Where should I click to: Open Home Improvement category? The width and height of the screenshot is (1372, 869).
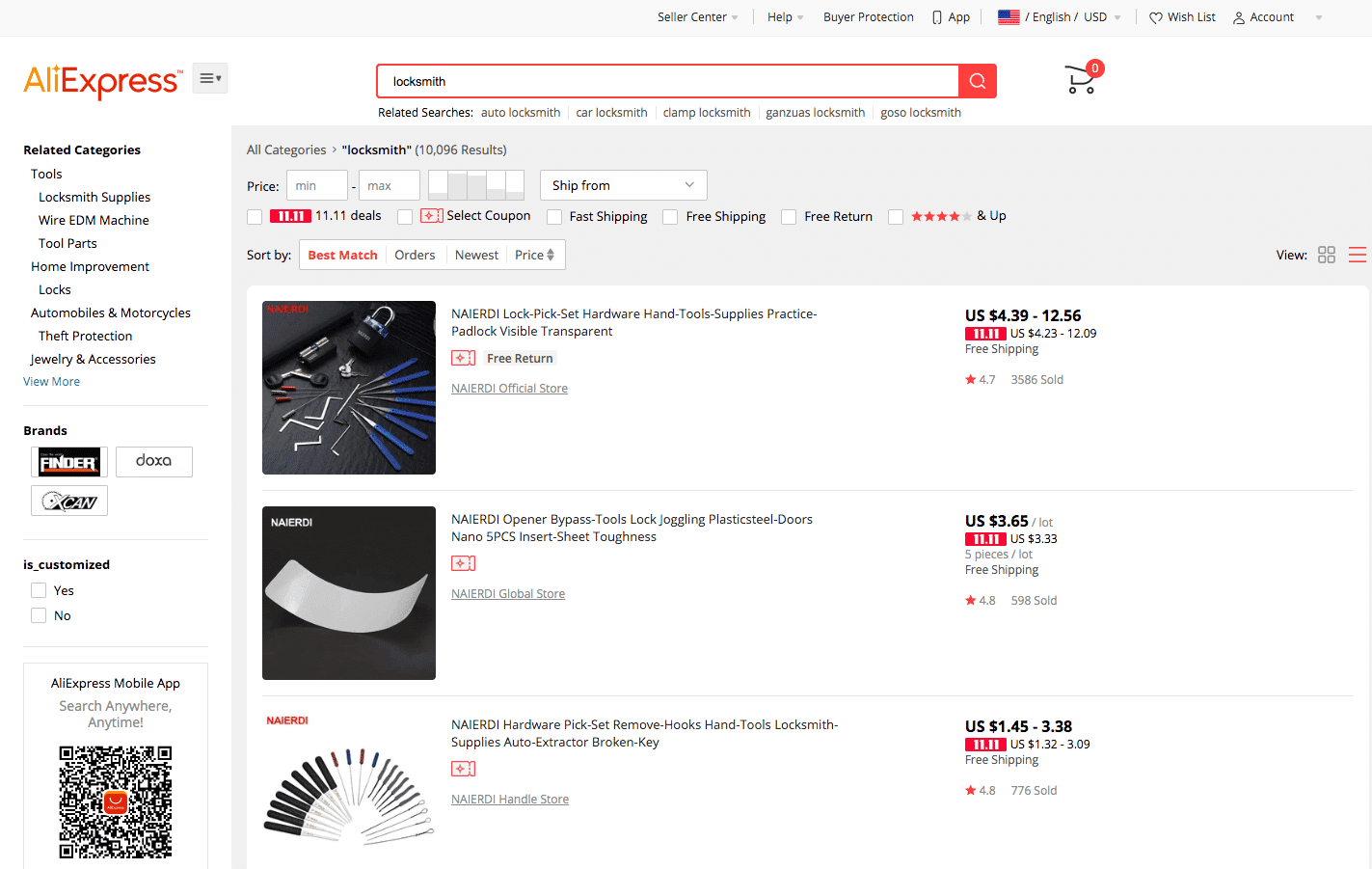coord(90,266)
